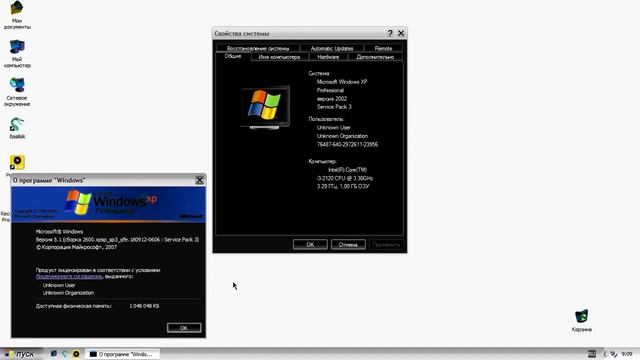Open the Имя компьютера tab
Image resolution: width=640 pixels, height=360 pixels.
pyautogui.click(x=279, y=57)
